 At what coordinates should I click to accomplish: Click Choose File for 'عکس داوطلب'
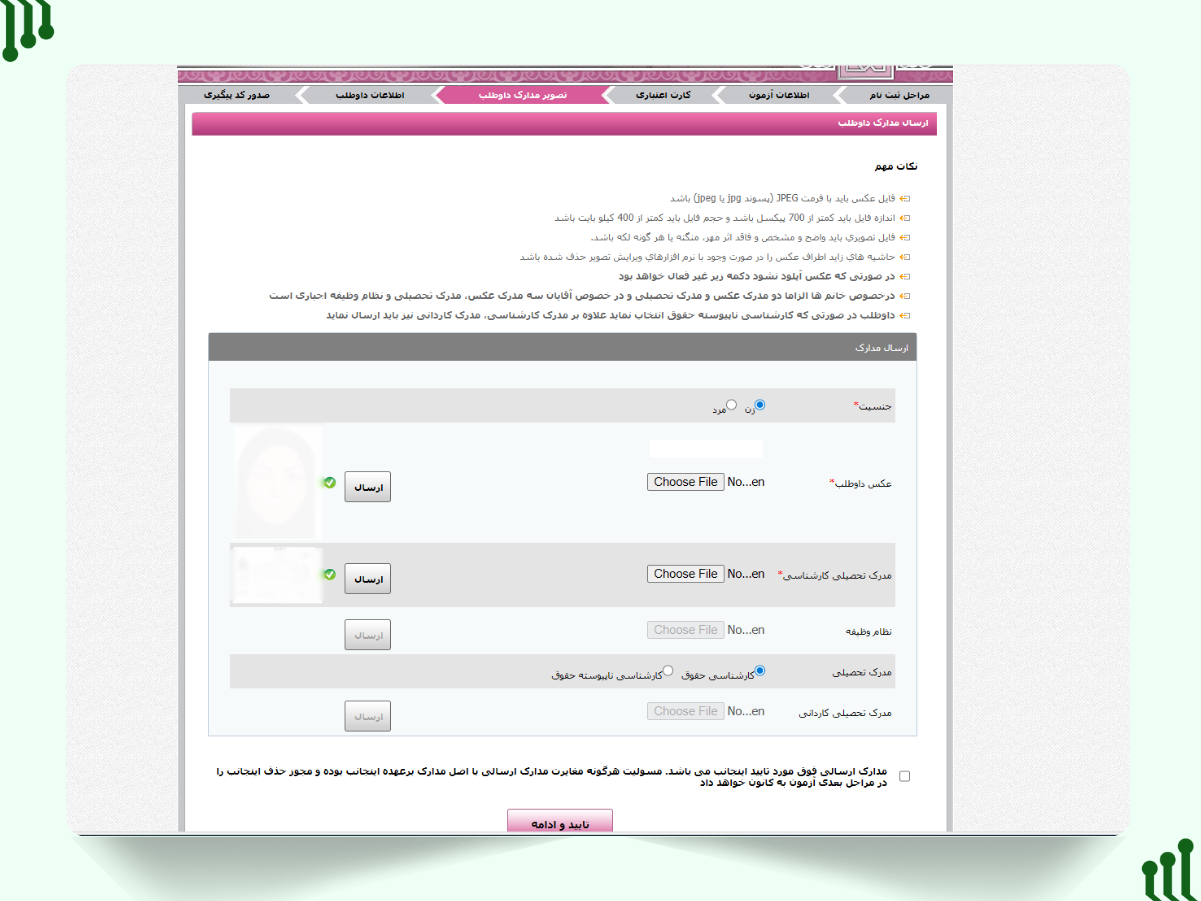click(685, 482)
